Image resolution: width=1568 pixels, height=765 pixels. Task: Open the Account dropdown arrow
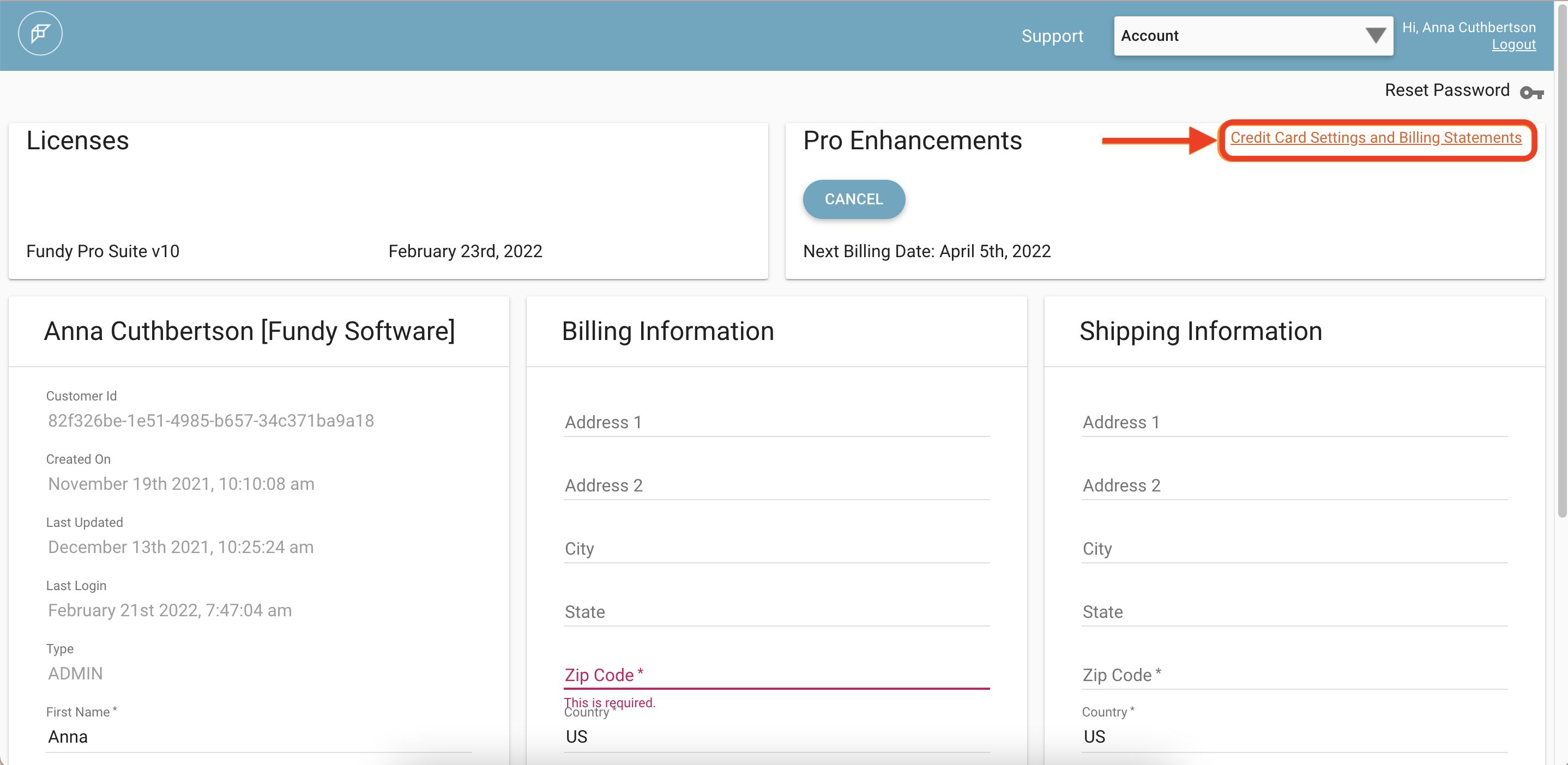coord(1375,36)
